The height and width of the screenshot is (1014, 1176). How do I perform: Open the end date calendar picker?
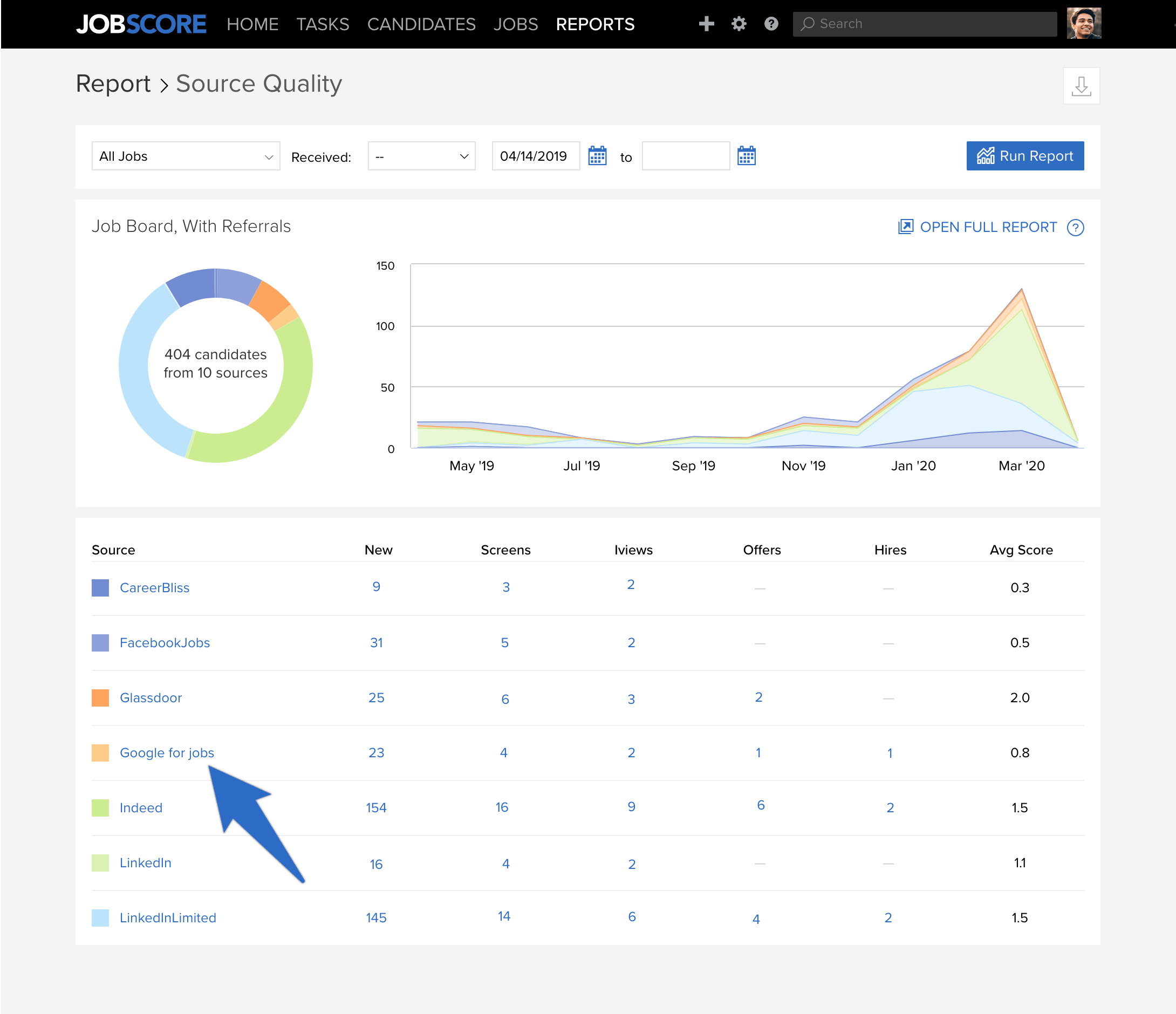pos(746,156)
